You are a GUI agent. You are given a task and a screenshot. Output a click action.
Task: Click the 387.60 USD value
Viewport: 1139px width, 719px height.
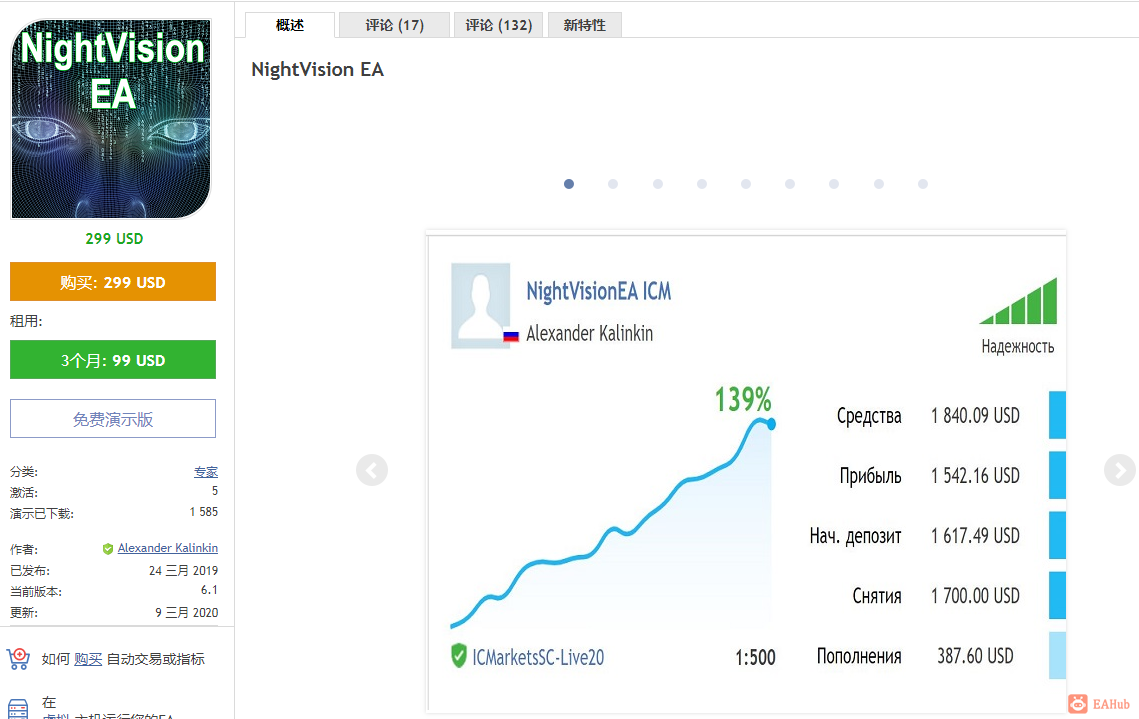click(975, 656)
